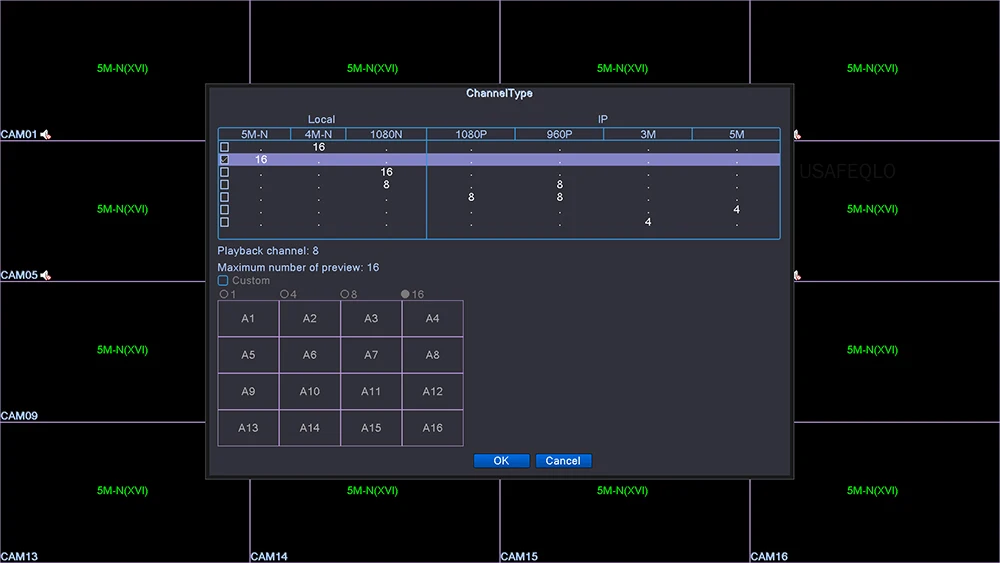Click the CAM15 channel label
Screen dimensions: 1000x563
point(519,557)
